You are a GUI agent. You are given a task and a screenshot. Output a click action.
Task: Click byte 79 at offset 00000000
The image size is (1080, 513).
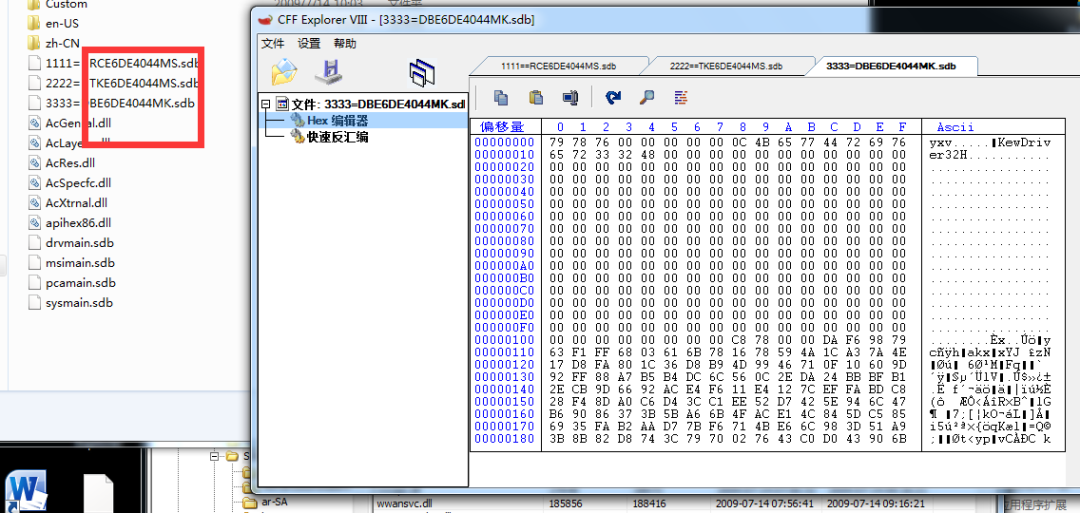click(557, 141)
